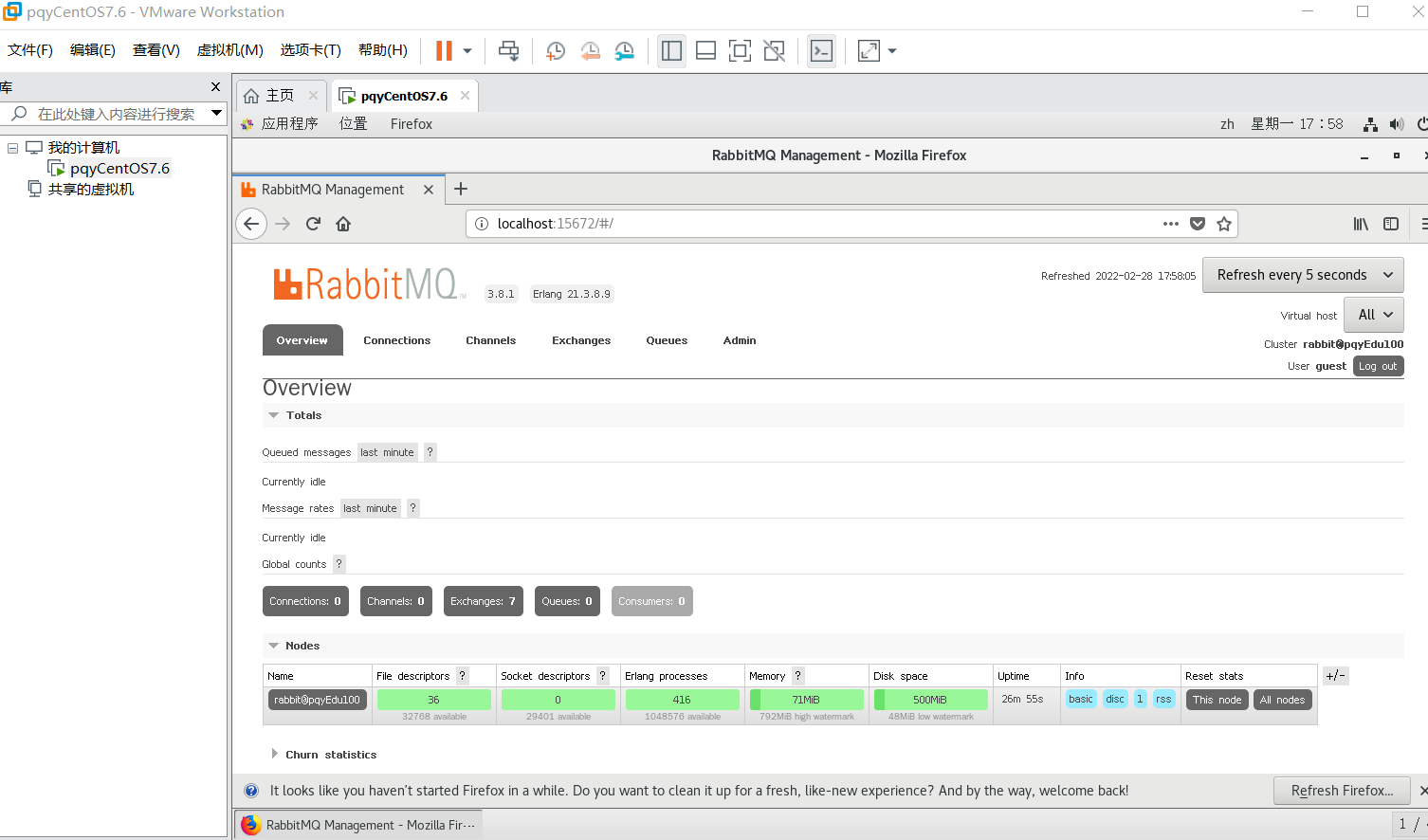Open the Virtual host All dropdown
1428x840 pixels.
tap(1374, 315)
